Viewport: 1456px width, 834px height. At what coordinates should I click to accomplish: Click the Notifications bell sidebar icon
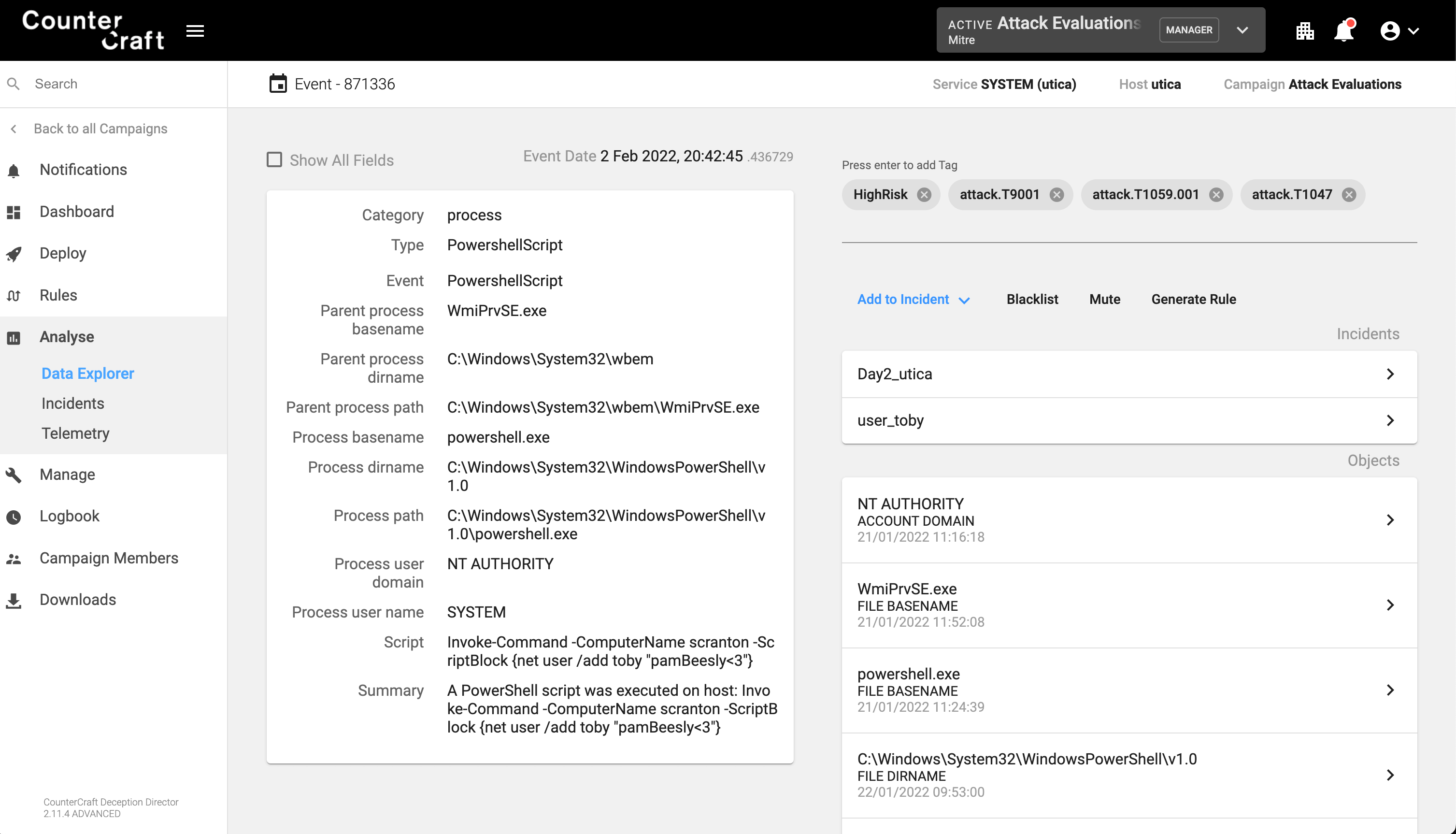14,170
